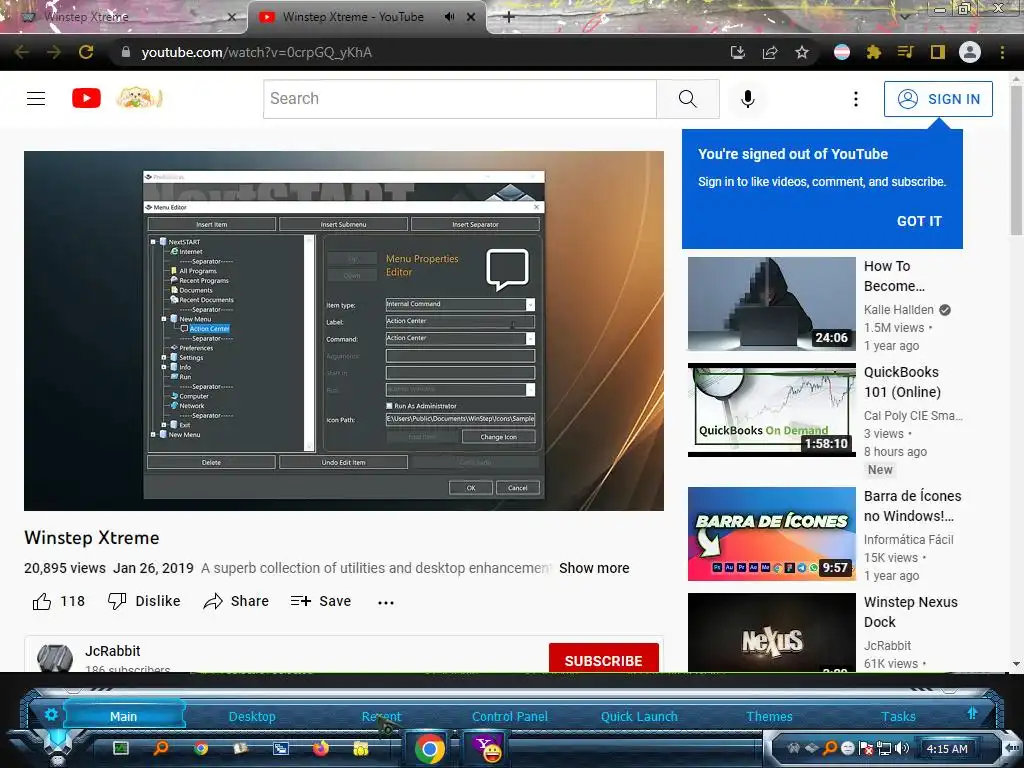Viewport: 1024px width, 768px height.
Task: Start voice search with the microphone
Action: tap(748, 99)
